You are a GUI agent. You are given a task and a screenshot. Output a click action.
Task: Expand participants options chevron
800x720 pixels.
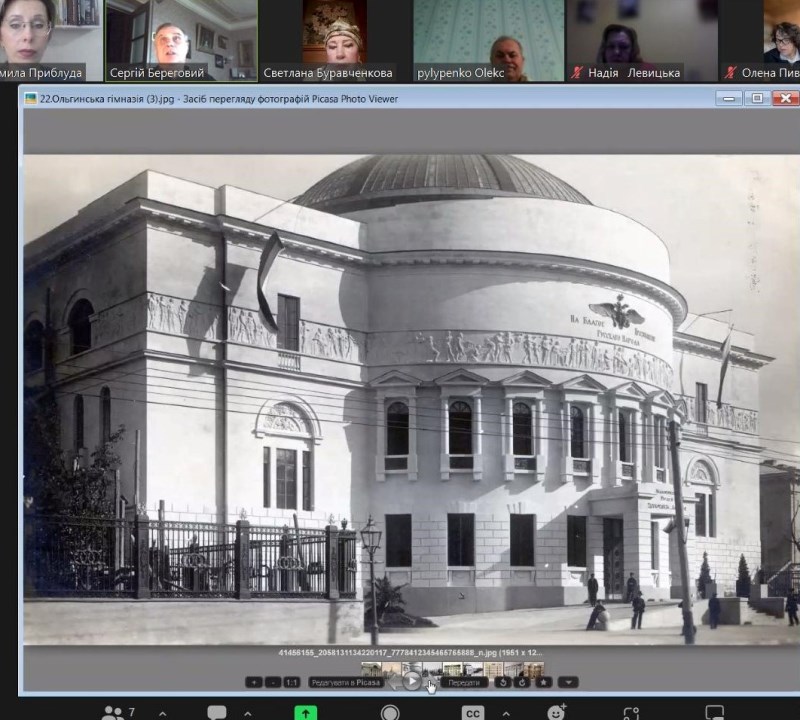[163, 713]
